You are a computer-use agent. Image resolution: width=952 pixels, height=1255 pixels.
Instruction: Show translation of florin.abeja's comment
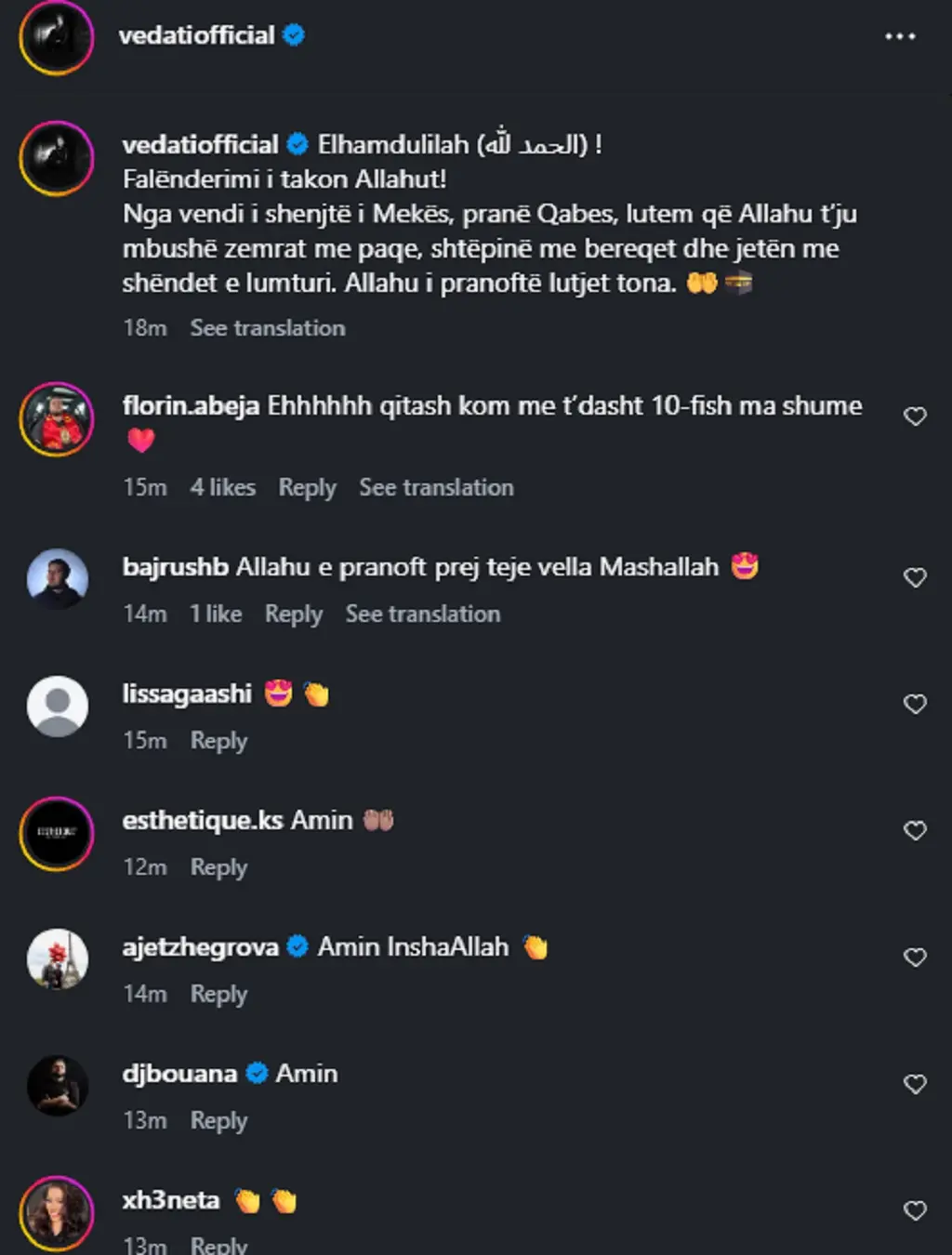(x=436, y=487)
